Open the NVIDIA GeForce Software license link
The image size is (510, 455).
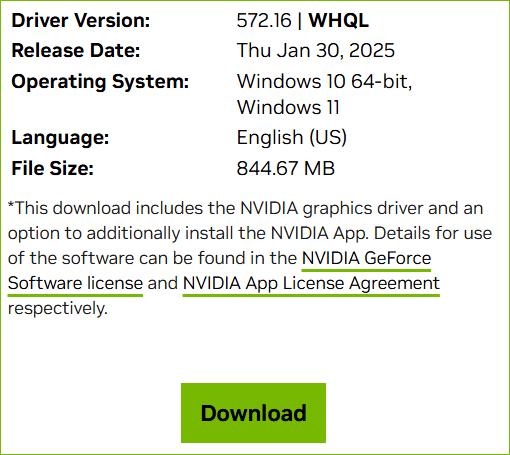pyautogui.click(x=366, y=258)
